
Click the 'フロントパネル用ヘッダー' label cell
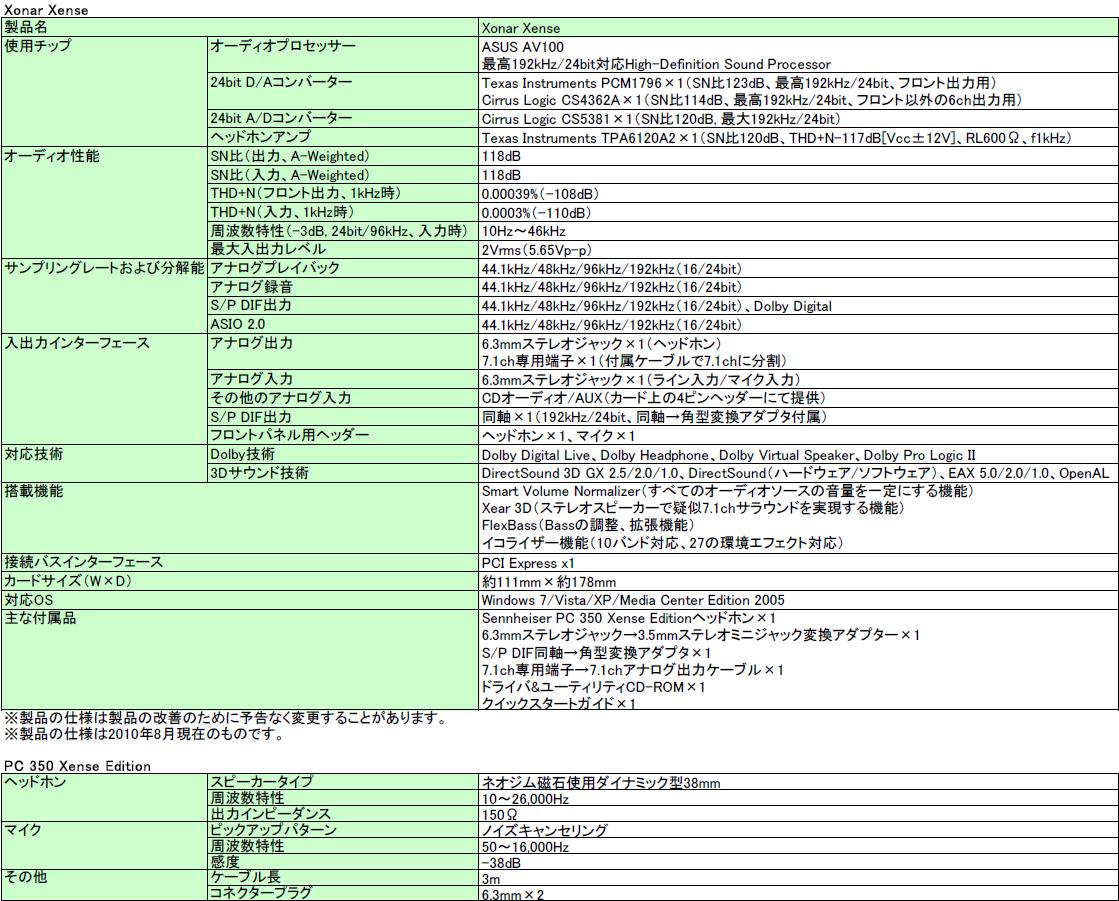[x=343, y=435]
